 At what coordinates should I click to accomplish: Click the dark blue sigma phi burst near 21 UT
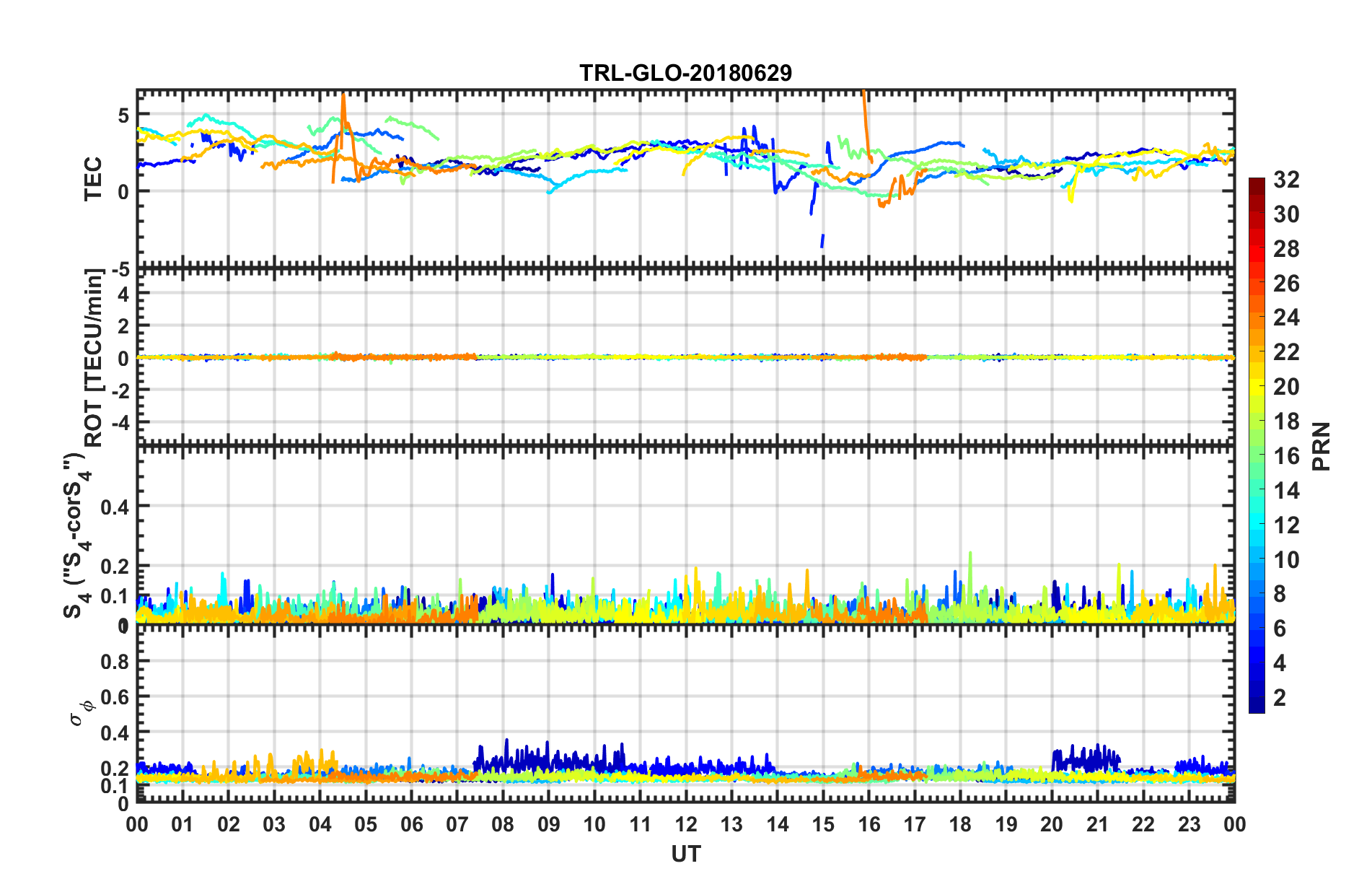[1086, 758]
